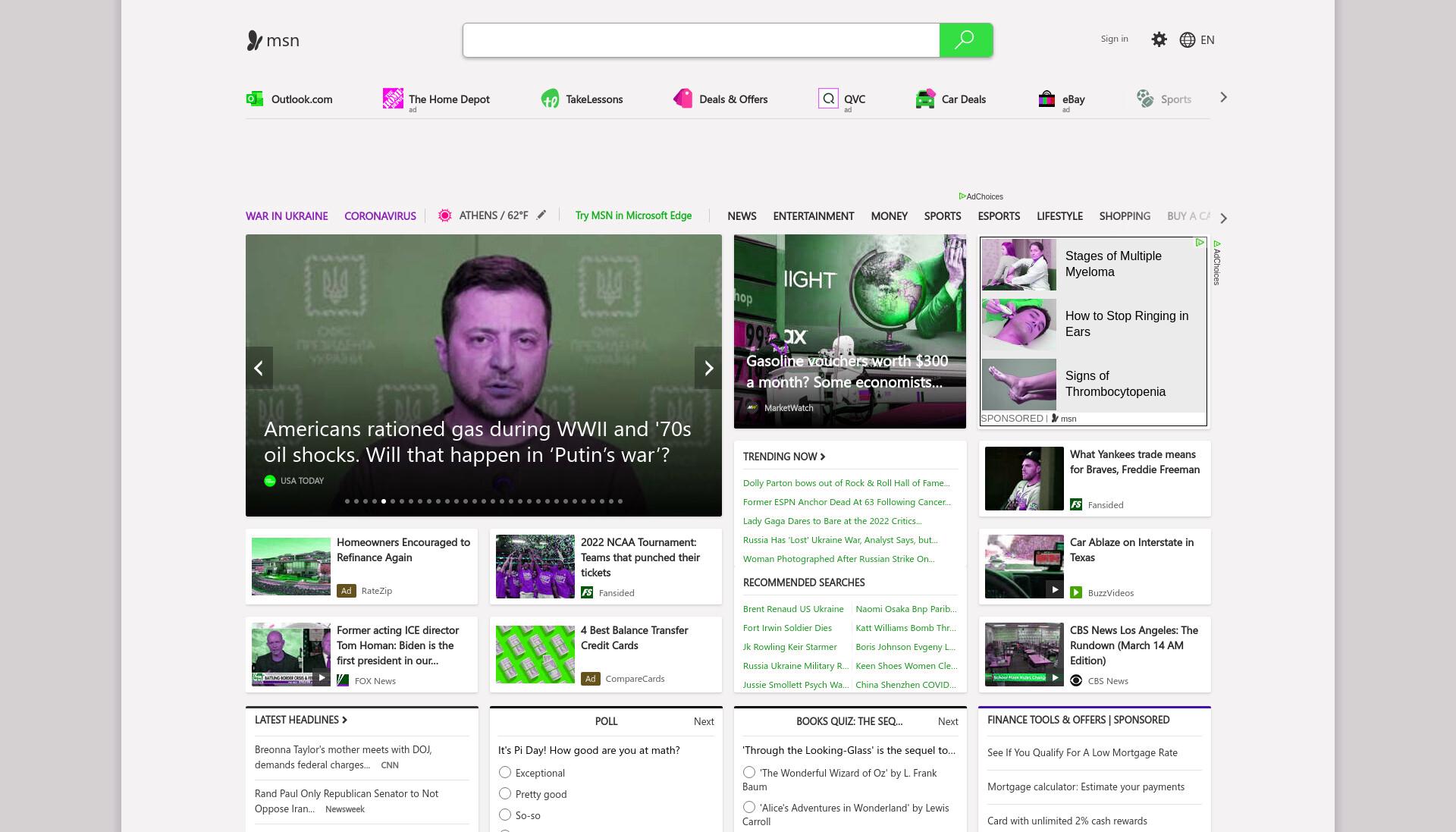
Task: Open the ENTERTAINMENT section tab
Action: click(814, 215)
